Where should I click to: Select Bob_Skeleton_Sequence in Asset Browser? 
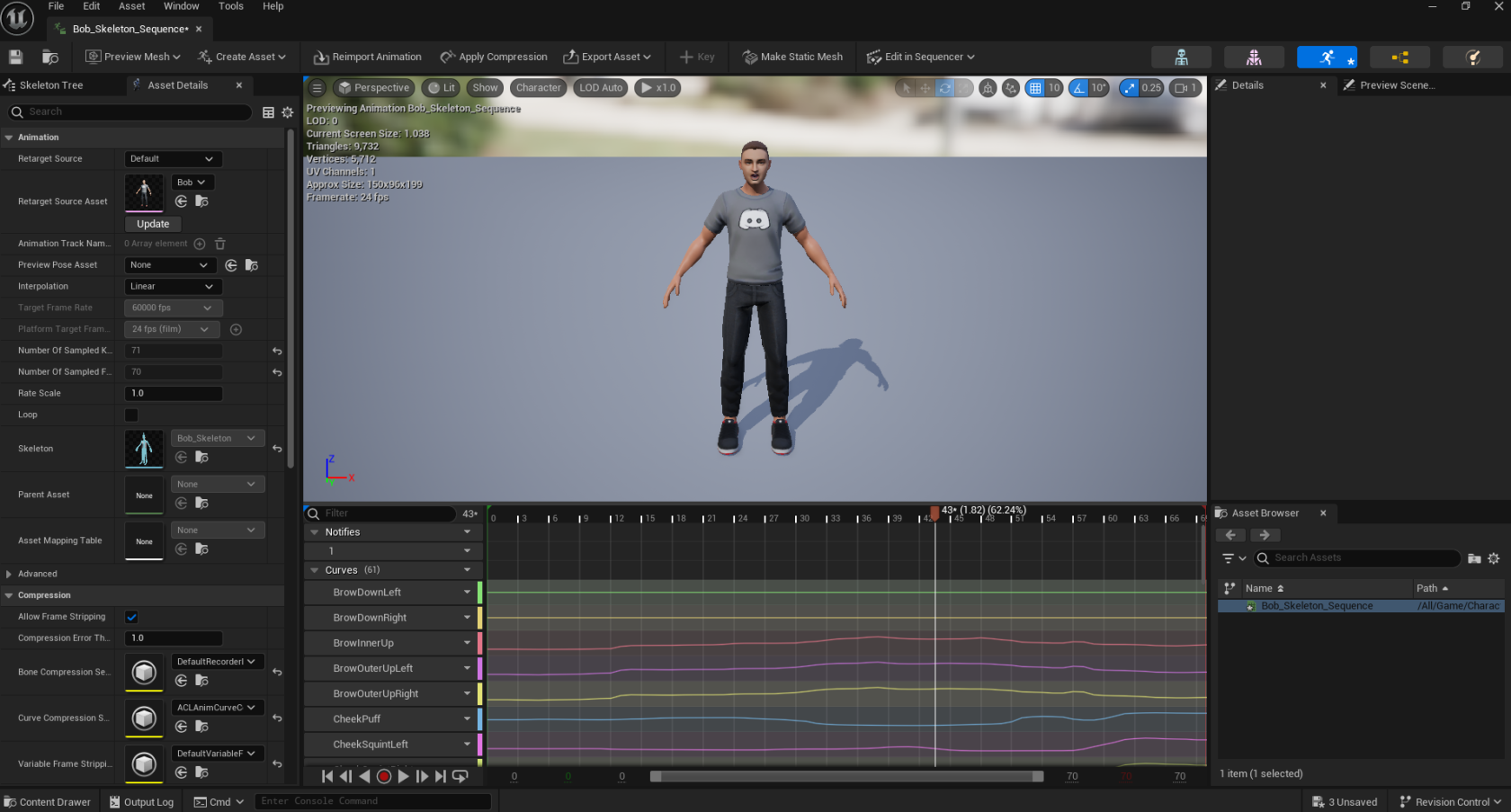pyautogui.click(x=1361, y=606)
